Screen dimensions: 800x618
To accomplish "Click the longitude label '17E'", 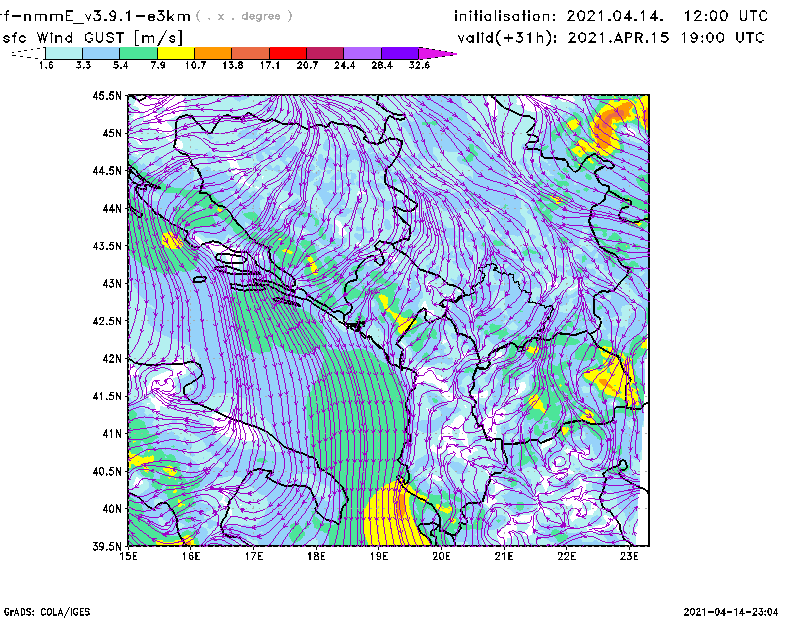I will coord(254,556).
